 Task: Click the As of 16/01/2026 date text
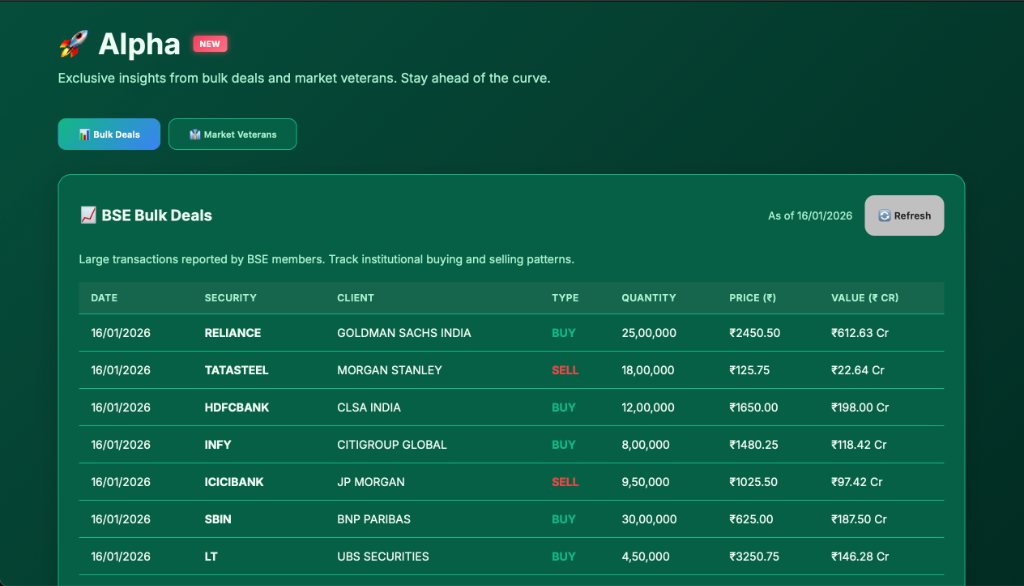810,216
